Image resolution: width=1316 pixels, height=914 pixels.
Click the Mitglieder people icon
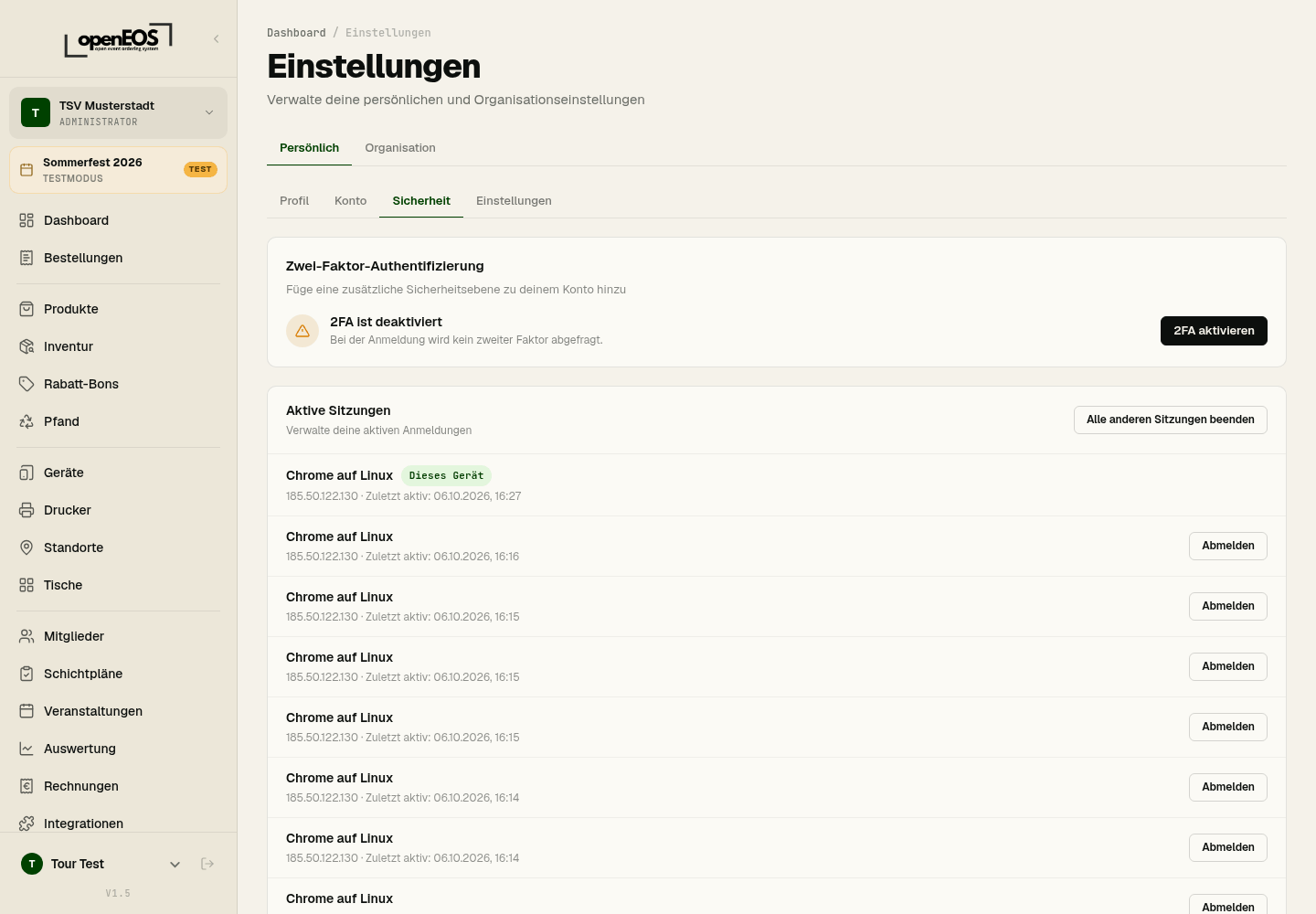point(27,636)
